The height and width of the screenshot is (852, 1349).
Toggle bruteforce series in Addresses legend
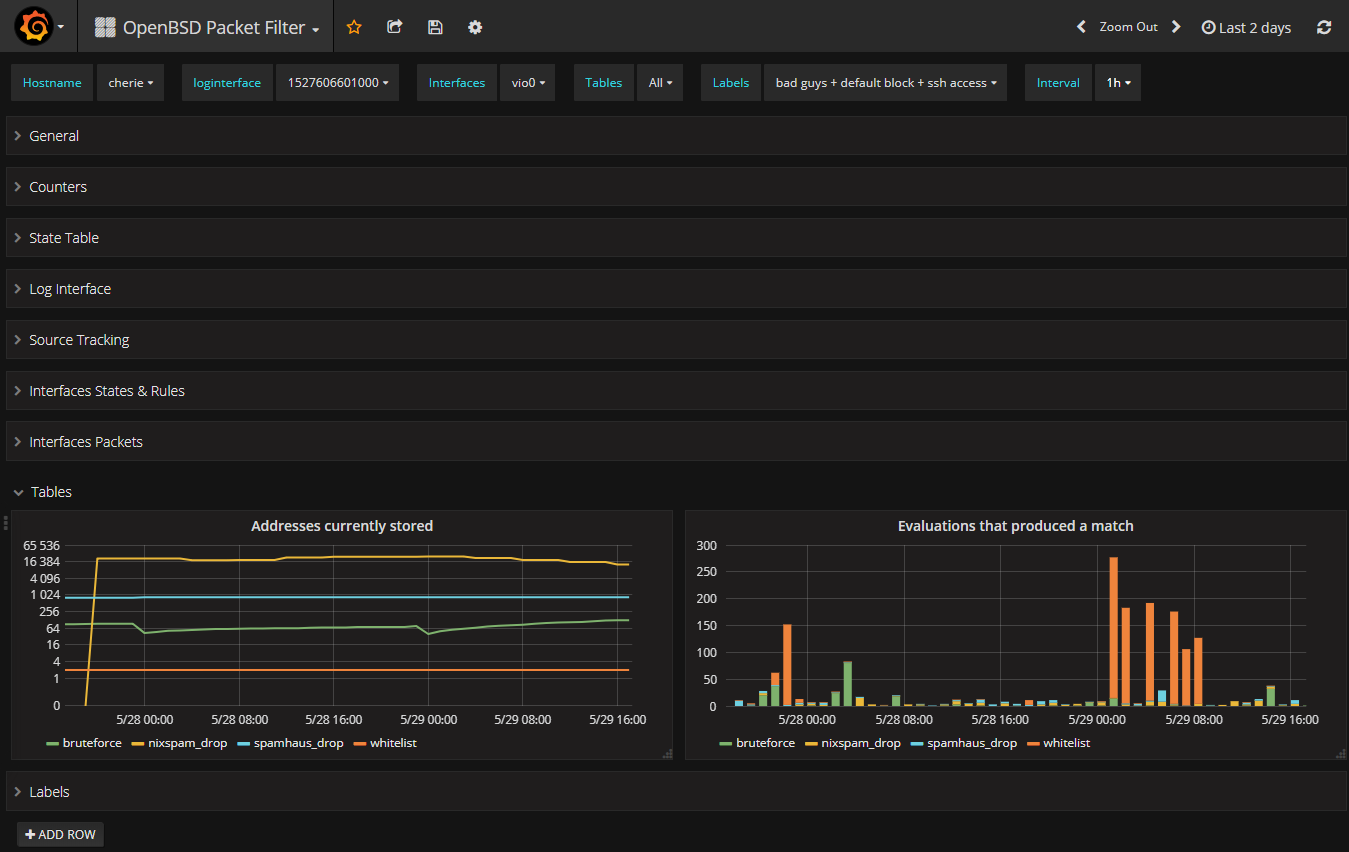pyautogui.click(x=90, y=743)
